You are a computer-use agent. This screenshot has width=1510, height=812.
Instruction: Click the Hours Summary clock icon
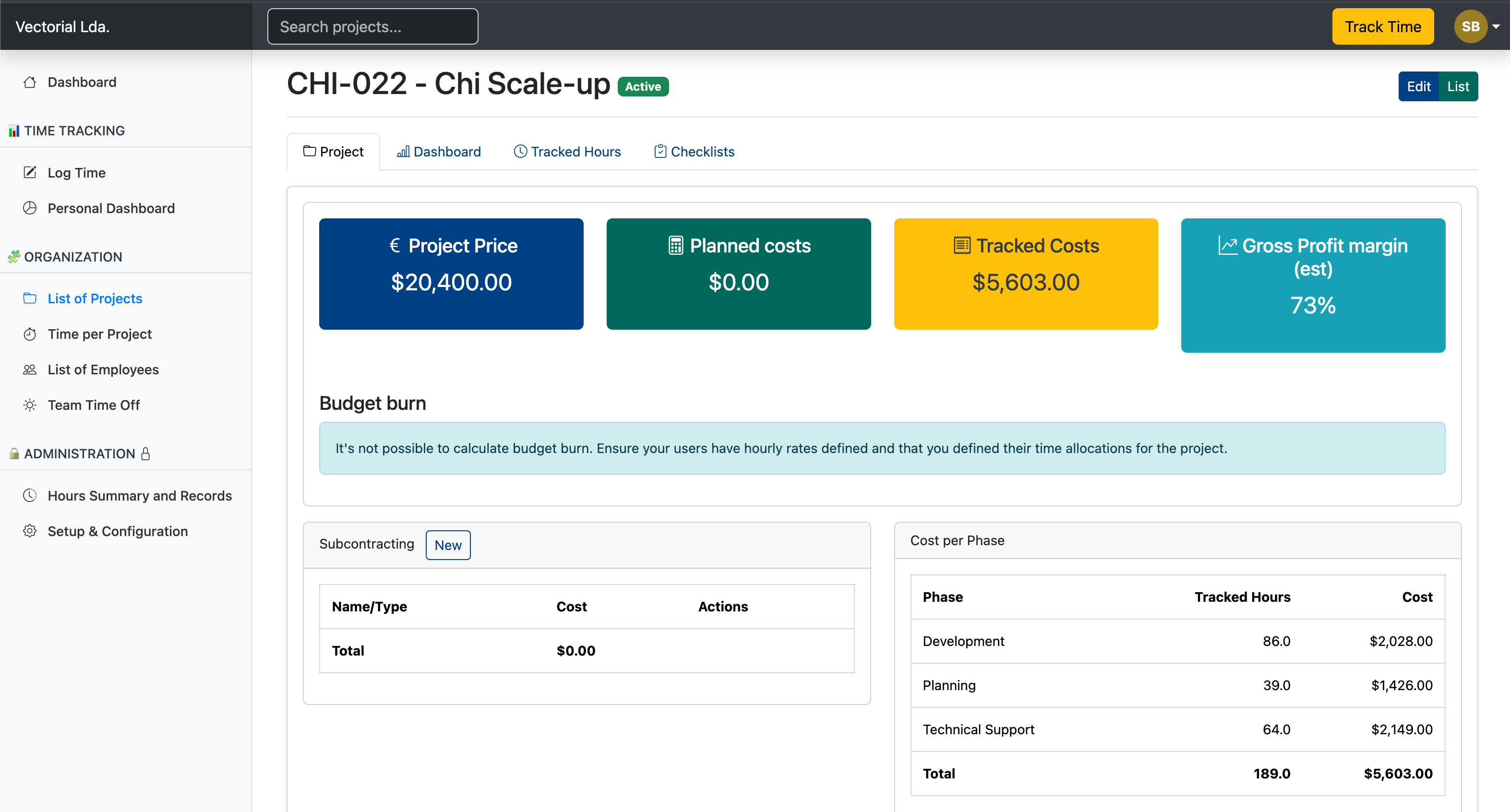point(30,496)
